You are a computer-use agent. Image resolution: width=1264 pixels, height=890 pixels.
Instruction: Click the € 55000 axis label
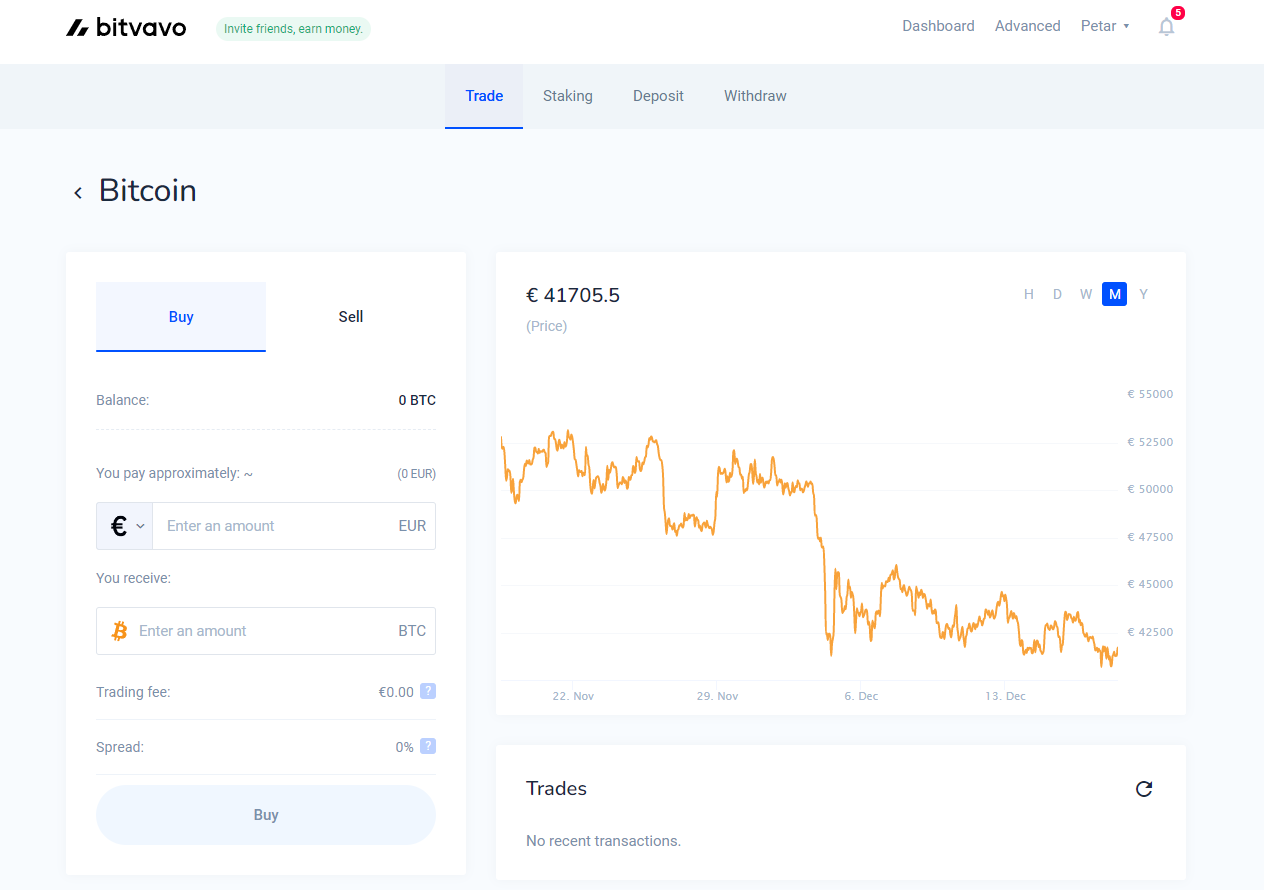(x=1150, y=394)
